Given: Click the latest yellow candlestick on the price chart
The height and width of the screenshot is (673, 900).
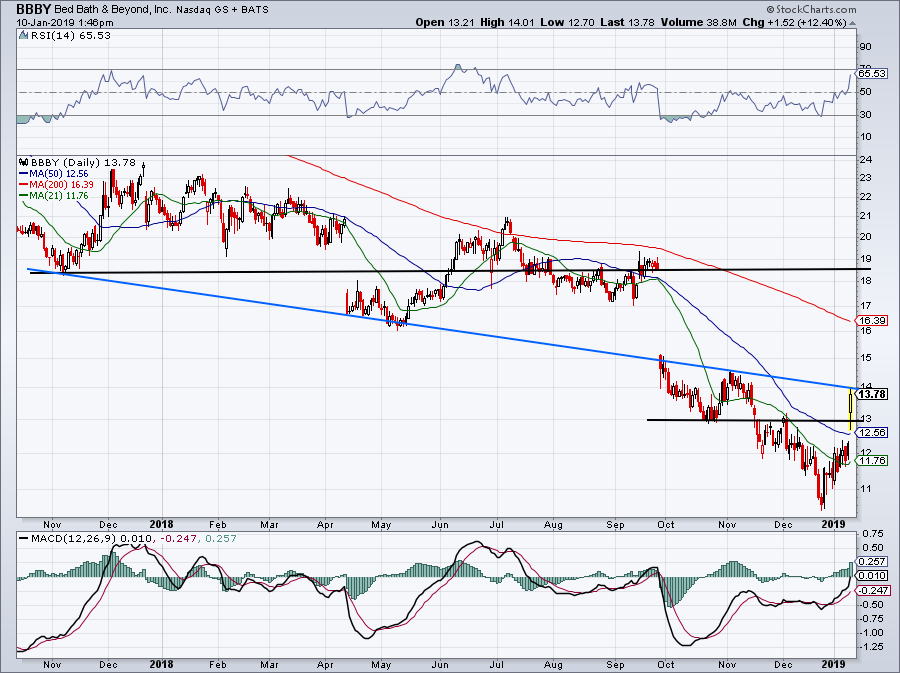Looking at the screenshot, I should click(850, 409).
